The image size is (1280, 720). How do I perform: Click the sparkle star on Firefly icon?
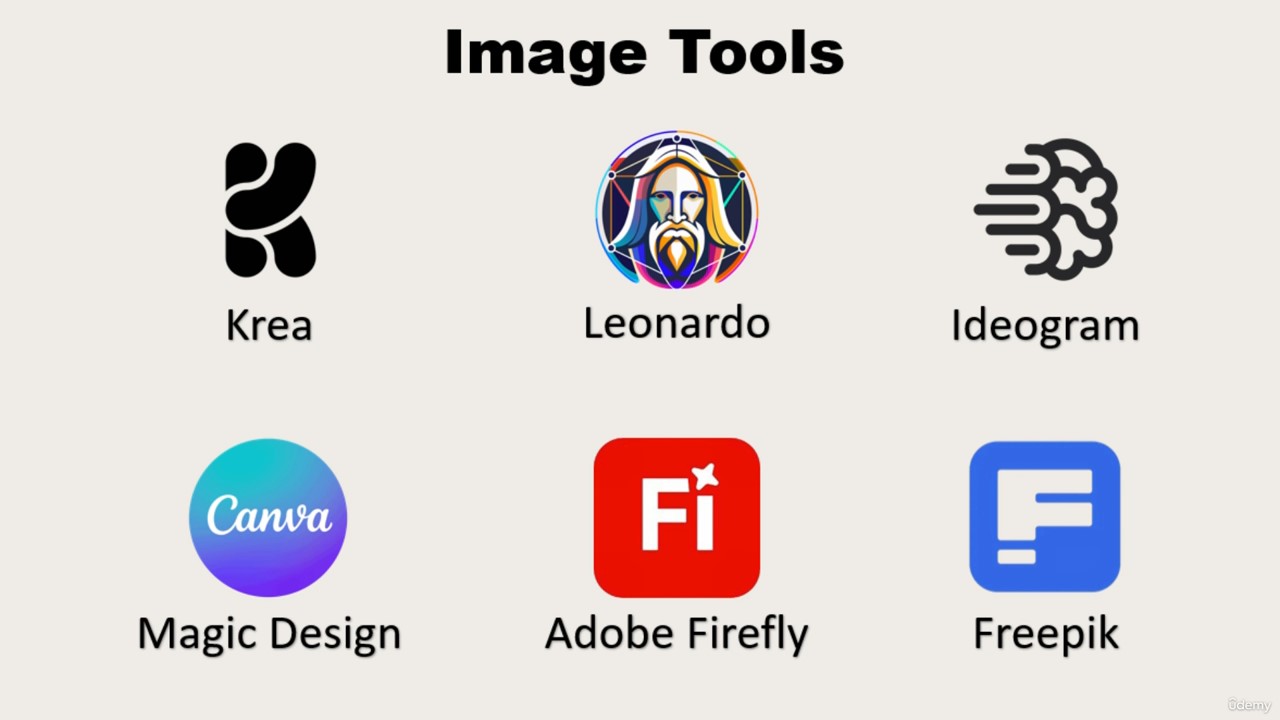coord(705,477)
